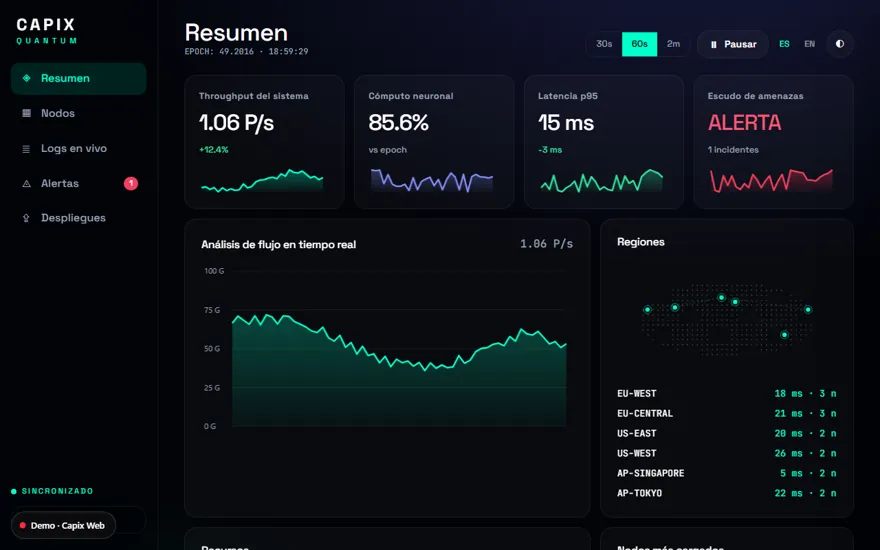This screenshot has width=880, height=550.
Task: Select the US-EAST region row
Action: click(x=727, y=433)
